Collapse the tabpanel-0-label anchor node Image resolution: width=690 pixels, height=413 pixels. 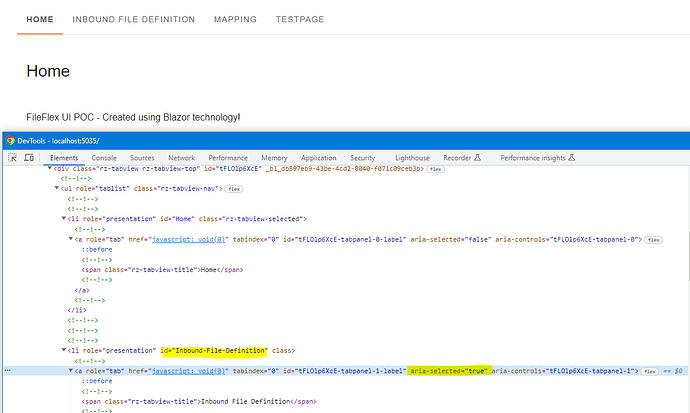[x=71, y=239]
